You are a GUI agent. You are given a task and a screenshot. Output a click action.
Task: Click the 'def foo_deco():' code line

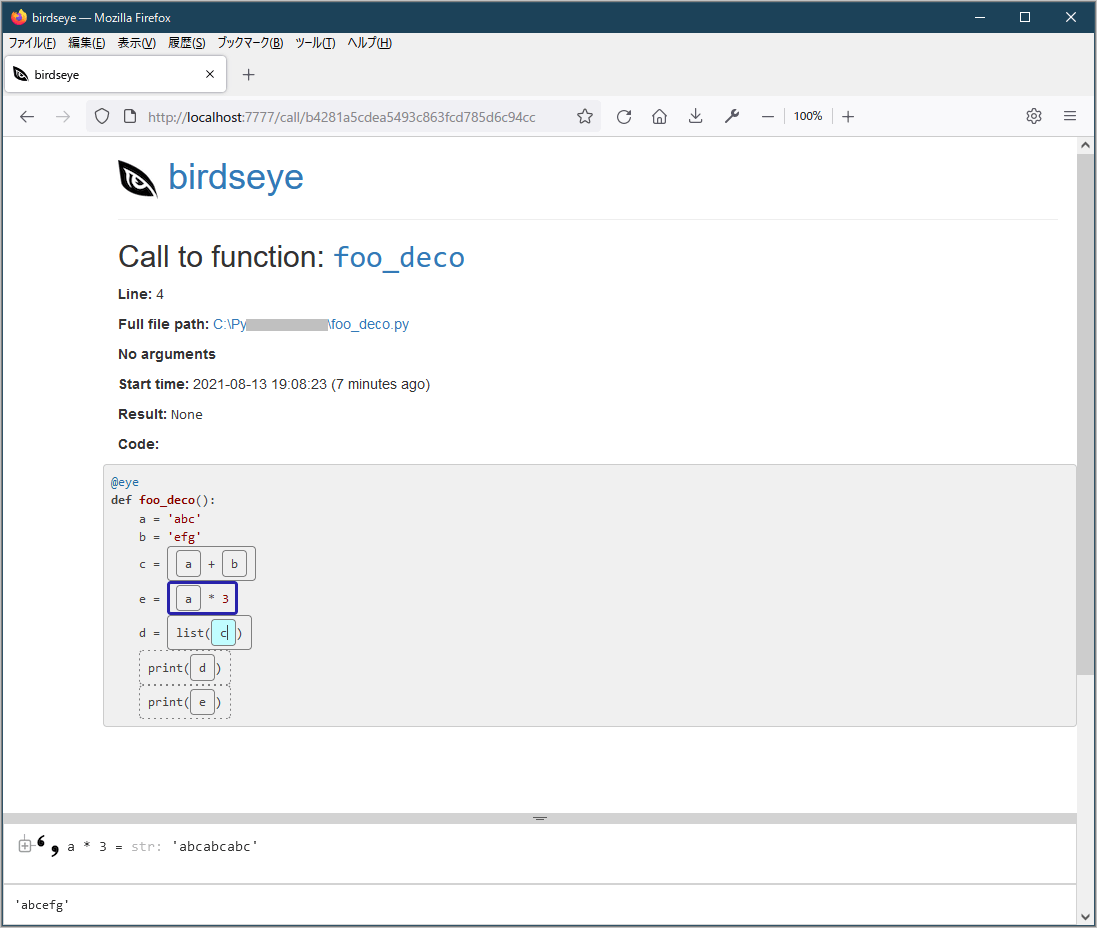pos(163,500)
